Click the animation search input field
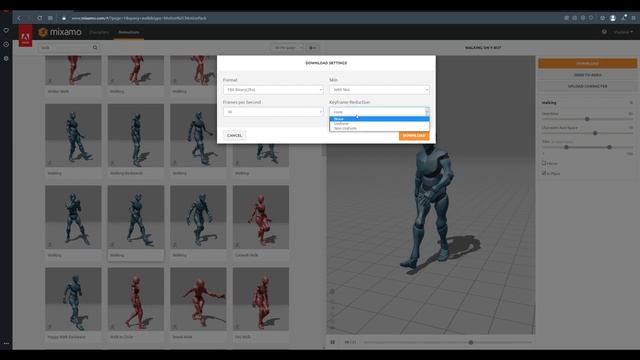Screen dimensions: 640x360 65,48
